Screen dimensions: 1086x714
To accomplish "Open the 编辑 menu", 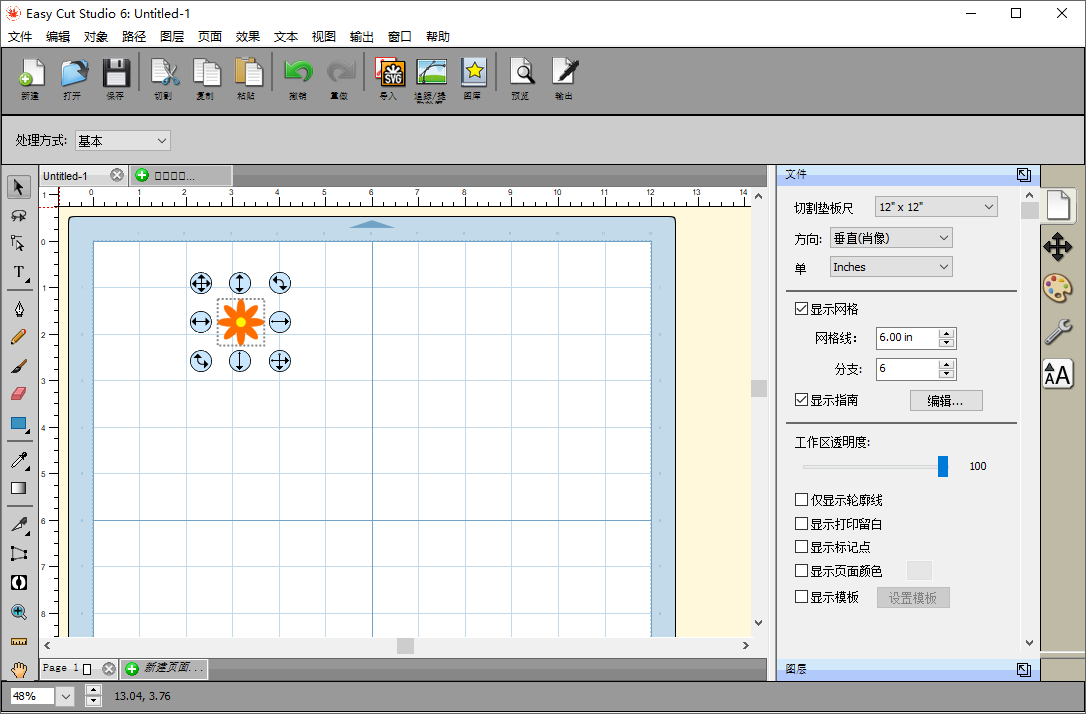I will [58, 37].
